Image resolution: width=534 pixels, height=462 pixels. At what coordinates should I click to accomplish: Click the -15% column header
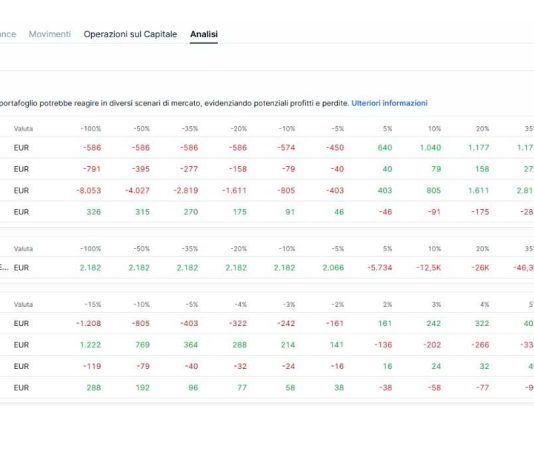[x=93, y=305]
